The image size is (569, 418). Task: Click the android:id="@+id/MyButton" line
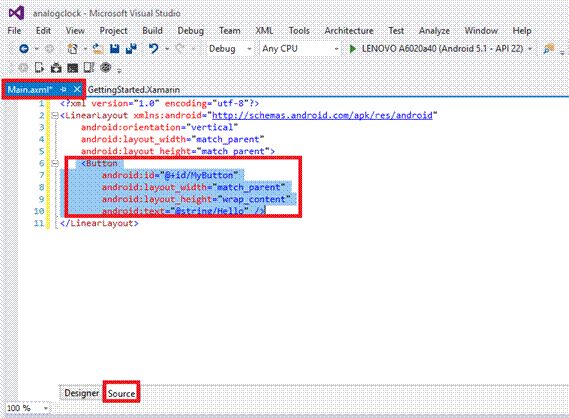point(170,175)
